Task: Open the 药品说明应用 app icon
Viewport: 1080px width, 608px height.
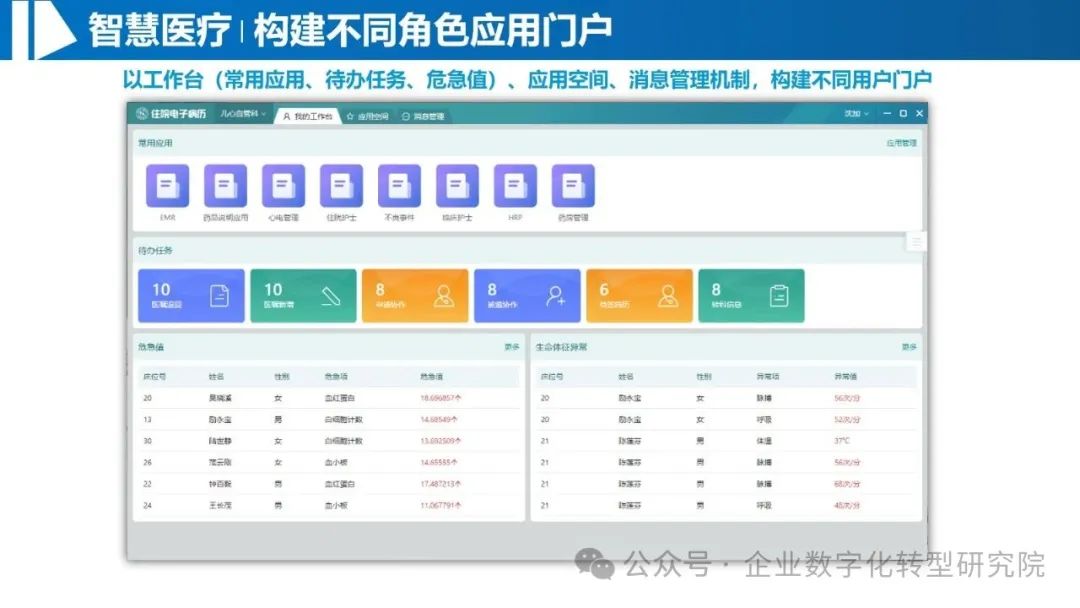Action: pyautogui.click(x=225, y=186)
